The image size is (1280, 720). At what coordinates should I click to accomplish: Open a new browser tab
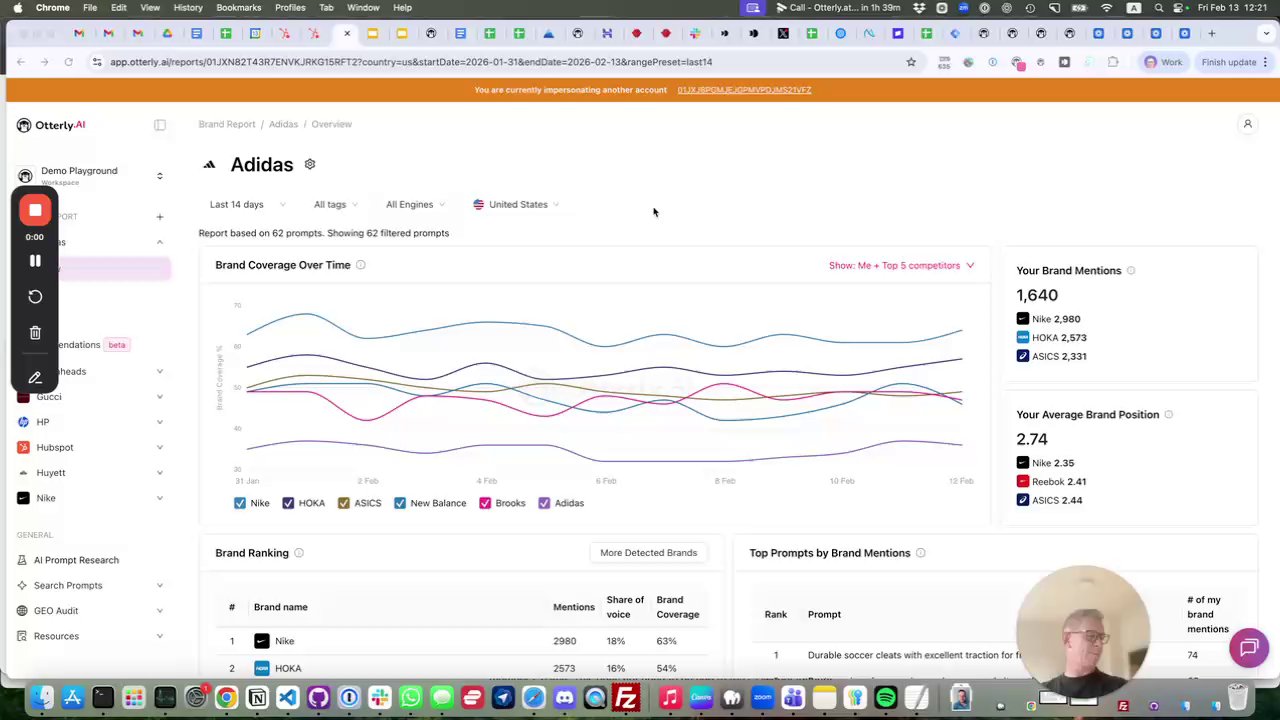click(x=1213, y=33)
